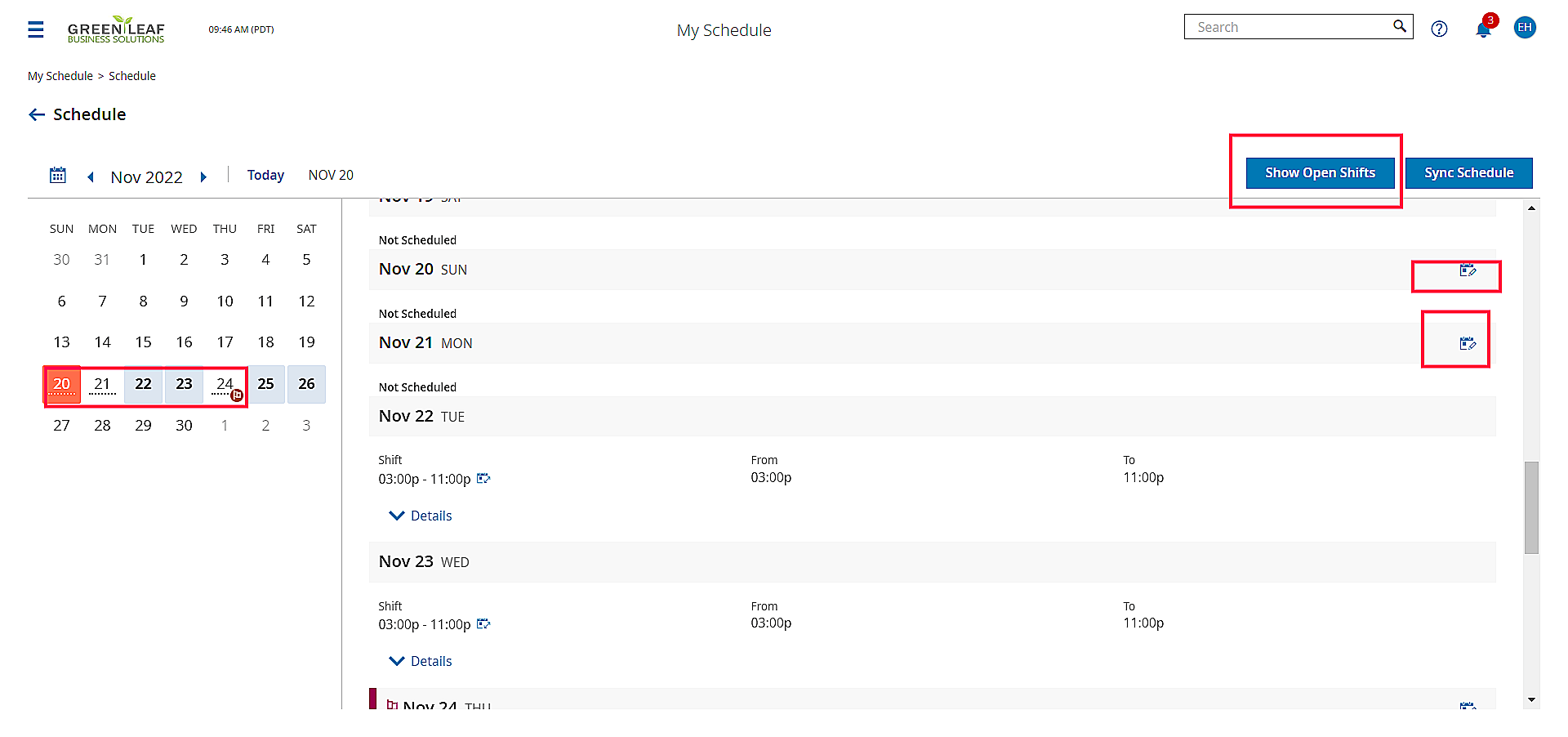
Task: Click the Sync Schedule button
Action: point(1468,173)
